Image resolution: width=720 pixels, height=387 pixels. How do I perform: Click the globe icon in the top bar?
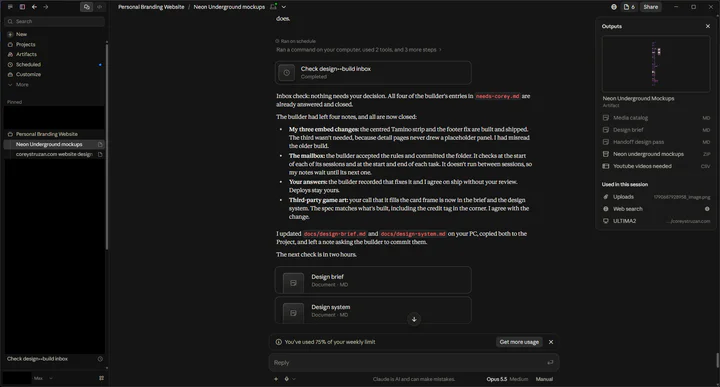click(614, 7)
